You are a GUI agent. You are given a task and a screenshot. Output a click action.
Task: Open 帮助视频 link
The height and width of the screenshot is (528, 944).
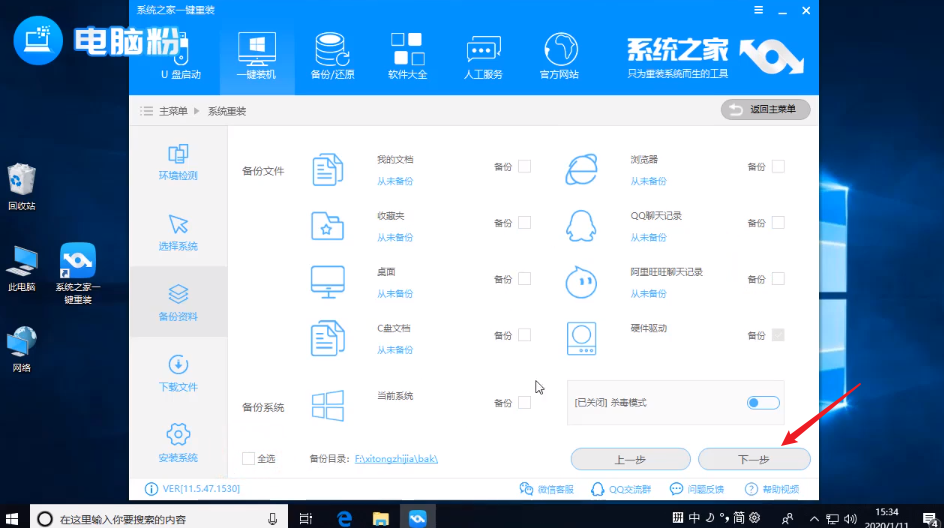coord(772,489)
